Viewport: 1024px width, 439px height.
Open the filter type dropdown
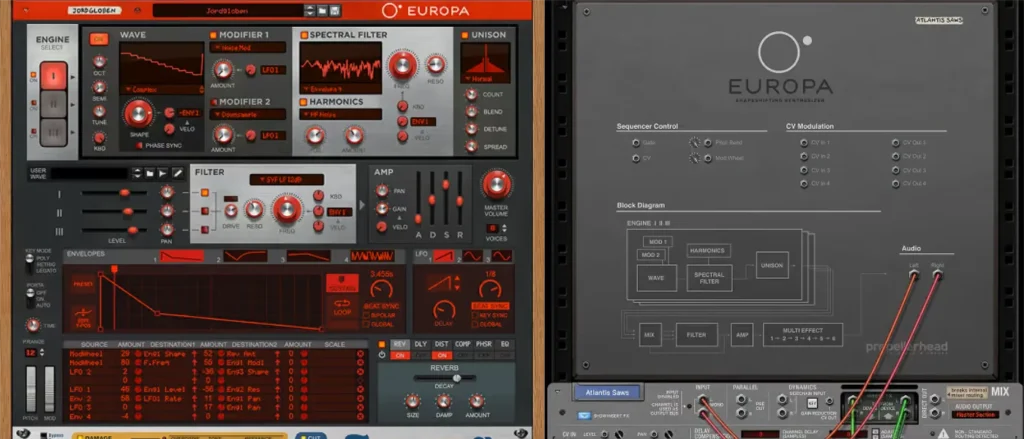click(287, 180)
